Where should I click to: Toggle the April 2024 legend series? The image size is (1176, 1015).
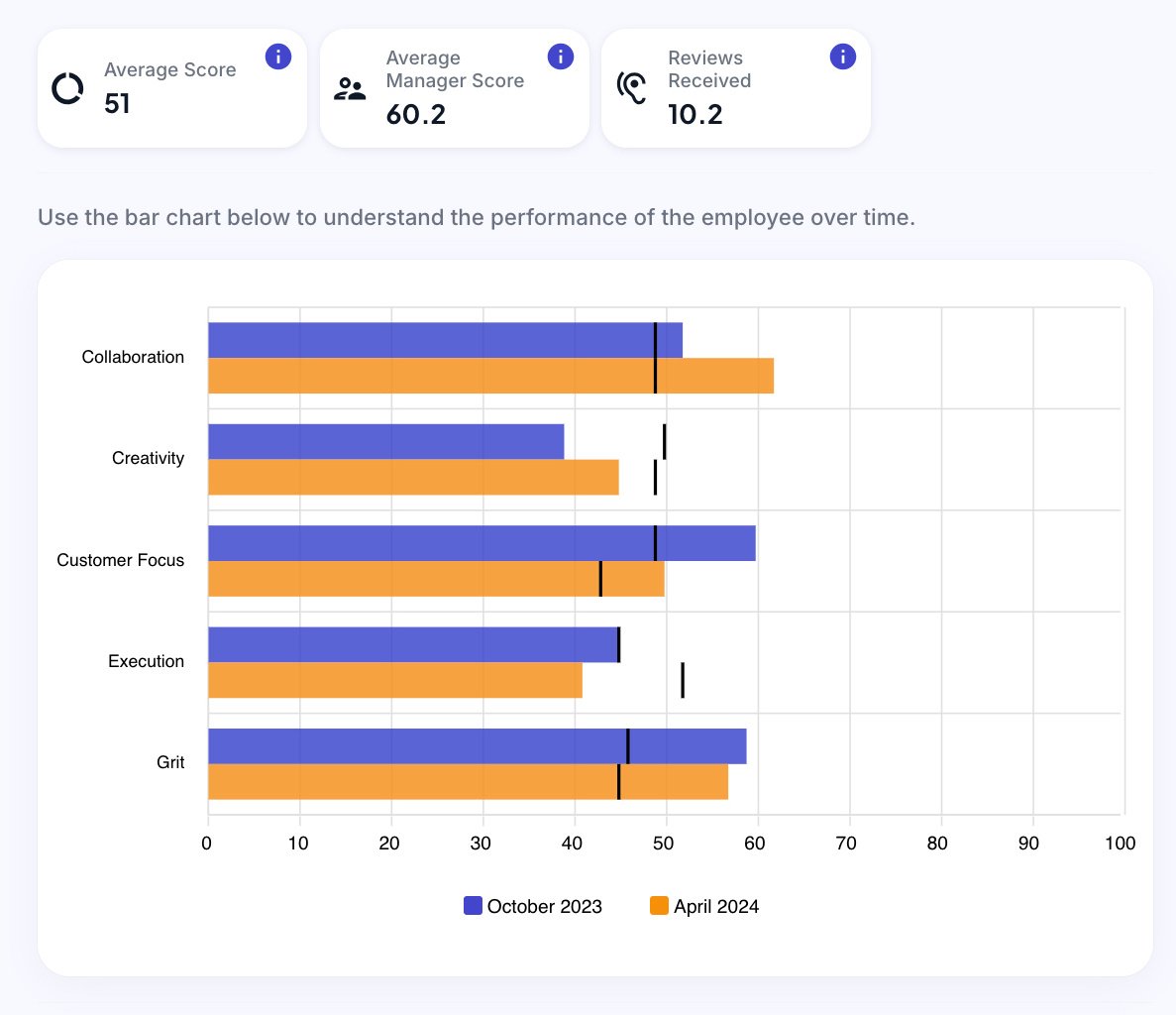[x=715, y=906]
